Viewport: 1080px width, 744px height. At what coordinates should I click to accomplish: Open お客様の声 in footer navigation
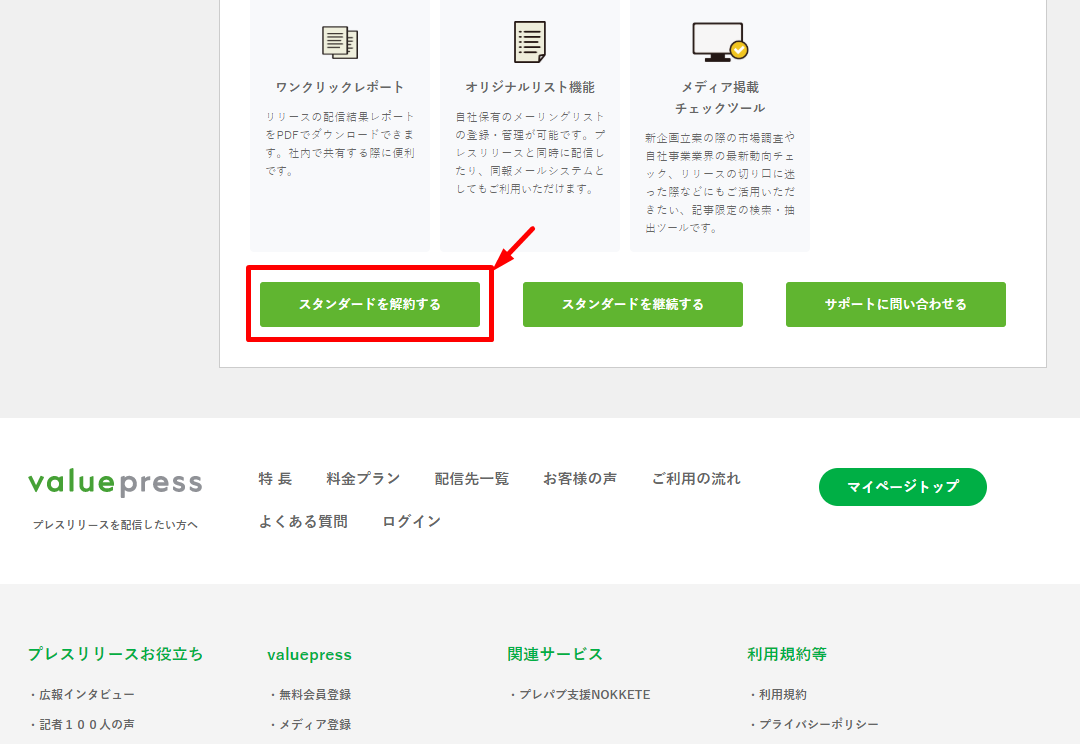click(580, 479)
